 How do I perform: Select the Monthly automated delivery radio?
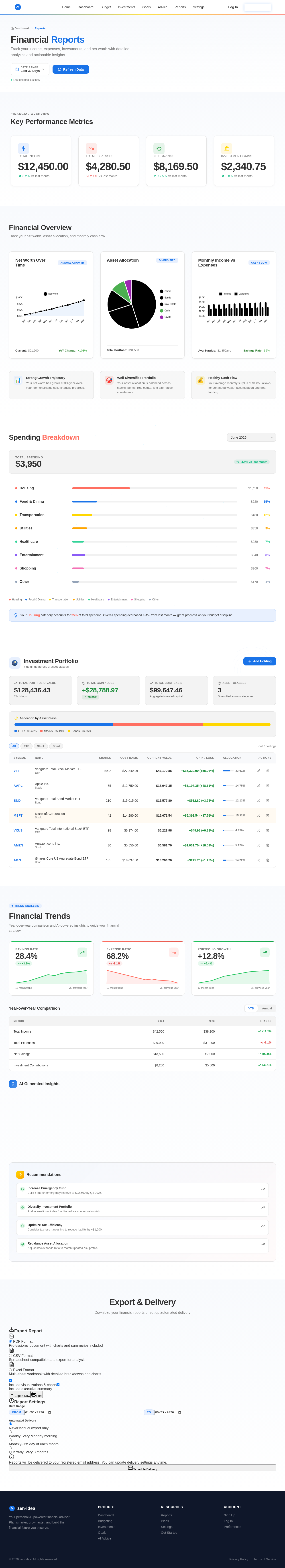point(10,1440)
